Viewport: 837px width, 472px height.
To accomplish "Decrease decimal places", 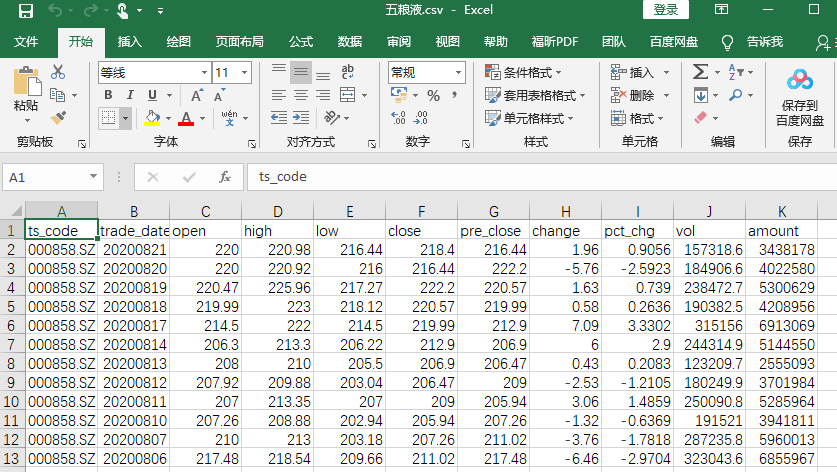I will (421, 118).
